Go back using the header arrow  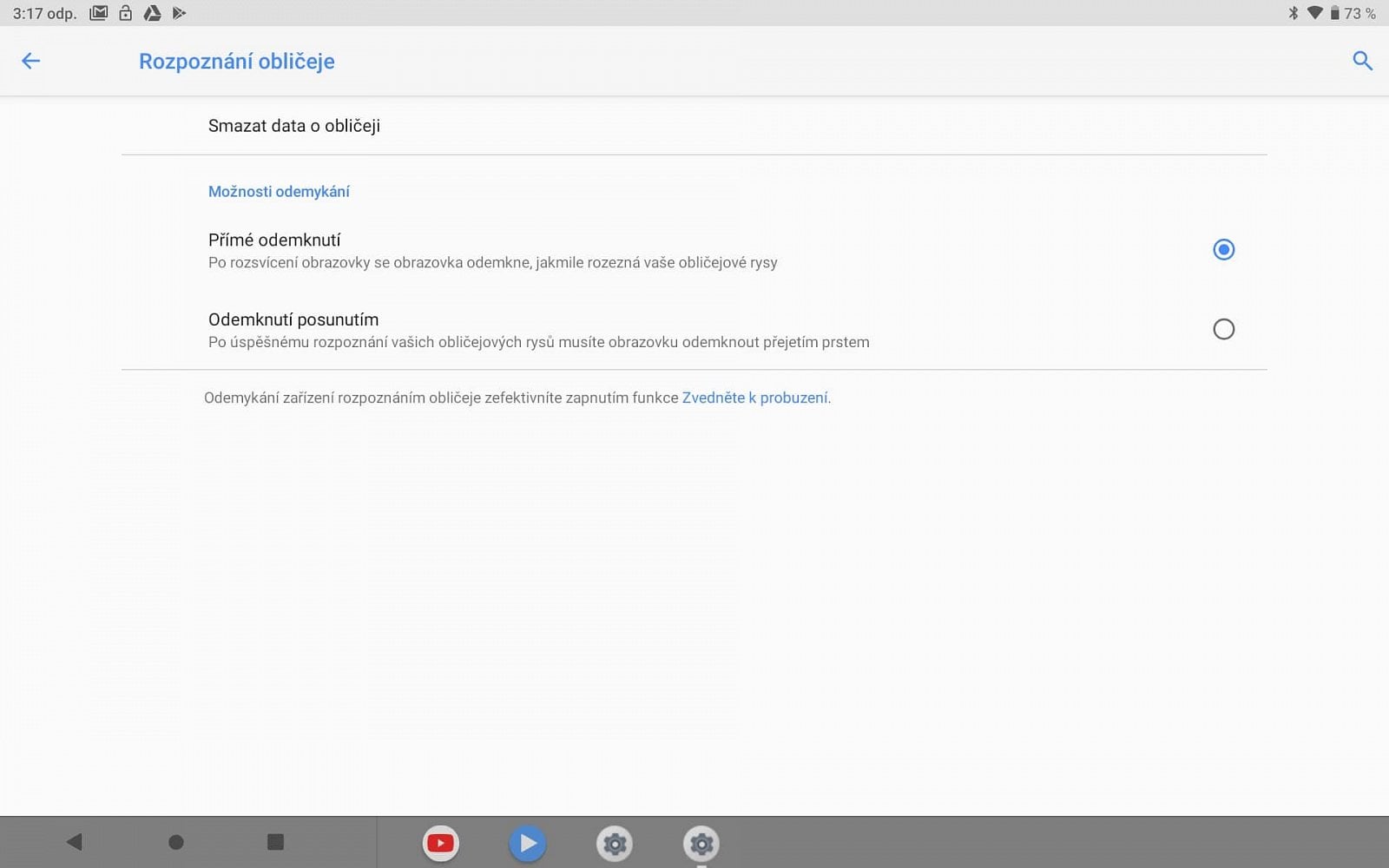coord(30,61)
